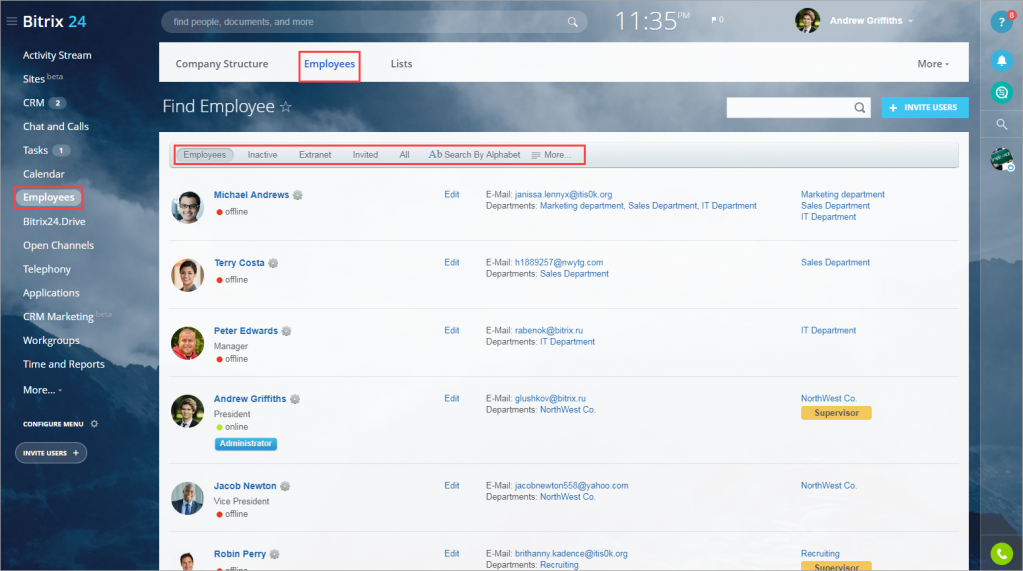Expand the Andrew Griffiths user dropdown
Viewport: 1023px width, 571px height.
coord(910,22)
